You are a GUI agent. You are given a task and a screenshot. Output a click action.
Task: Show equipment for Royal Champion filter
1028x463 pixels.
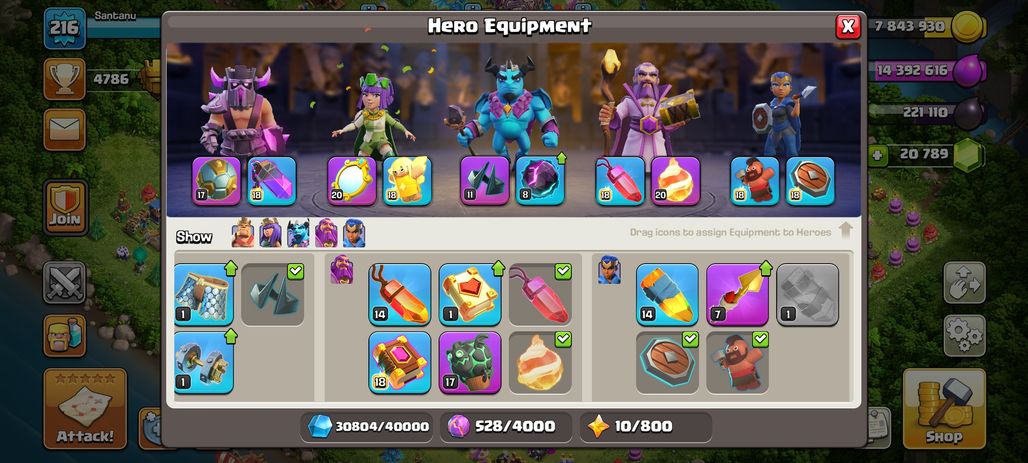pos(354,233)
